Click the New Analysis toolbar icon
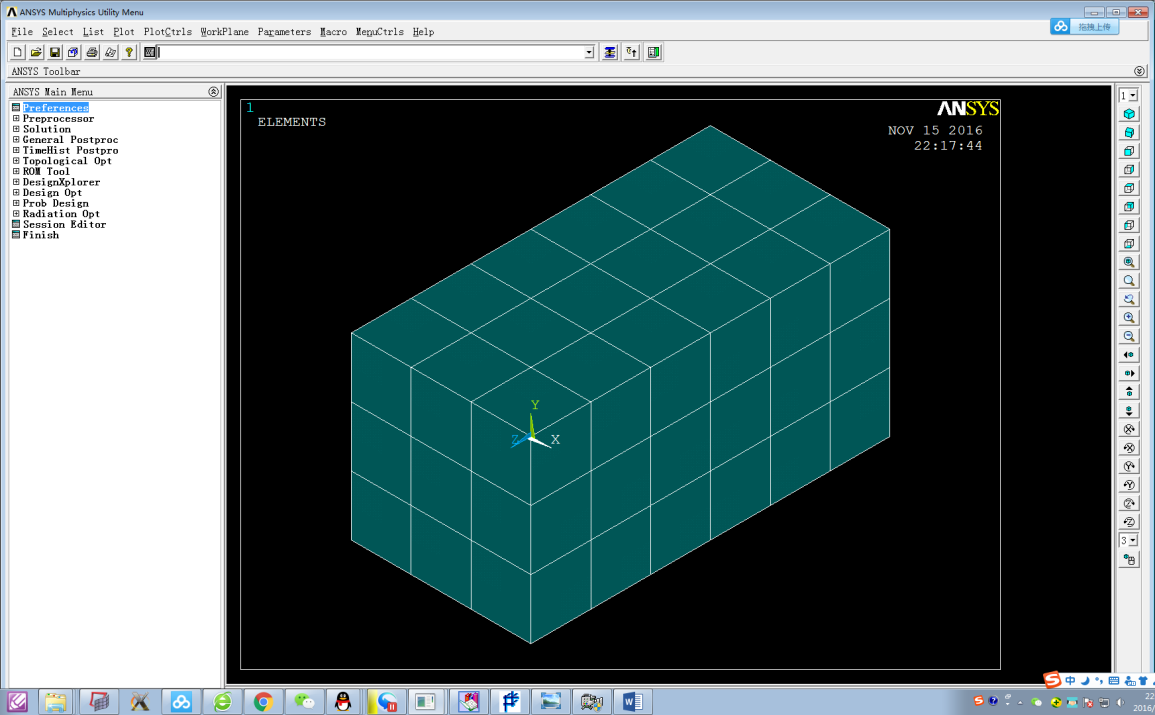 tap(17, 52)
